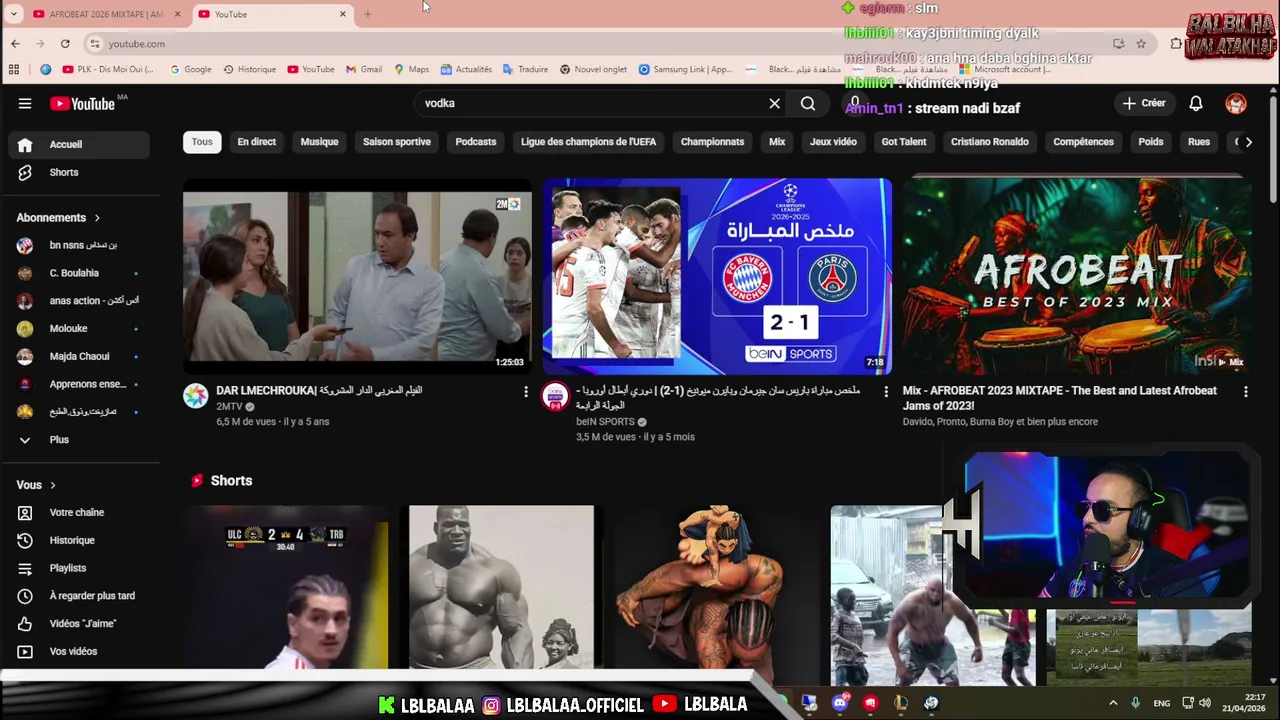This screenshot has height=720, width=1280.
Task: Select the Compétences chip
Action: [1083, 142]
